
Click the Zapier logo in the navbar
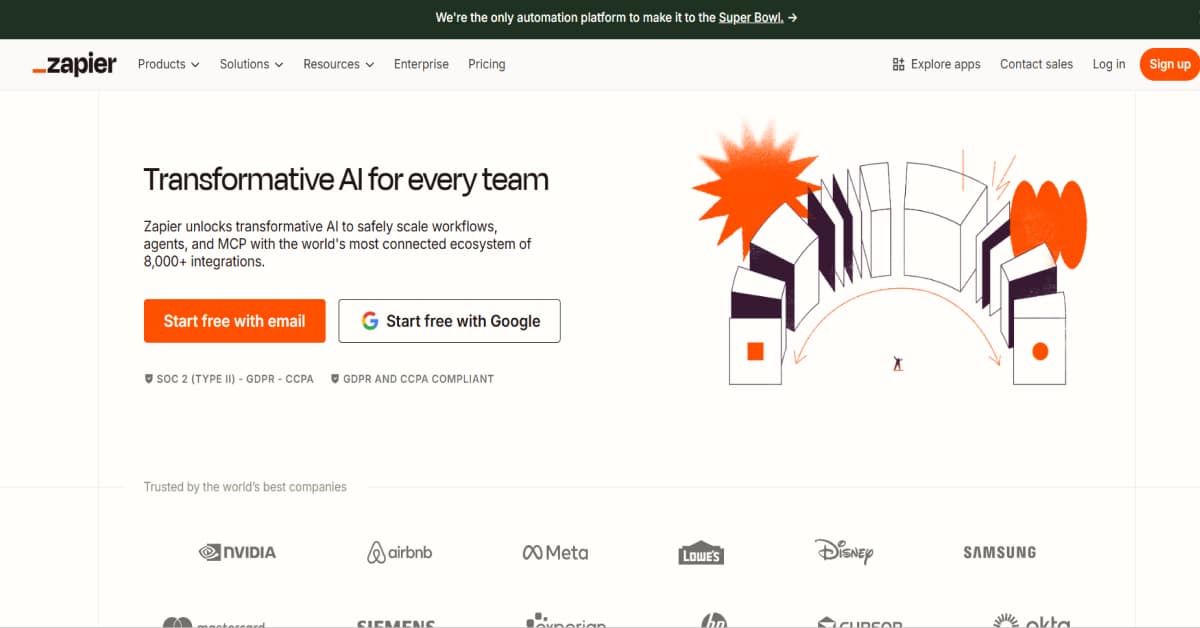tap(74, 64)
